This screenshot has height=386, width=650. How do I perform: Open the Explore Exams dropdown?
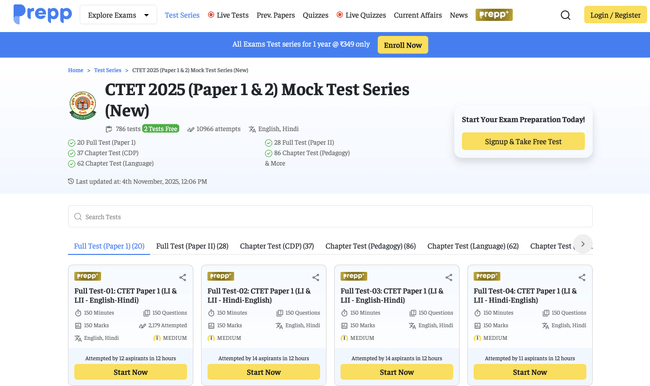(x=118, y=15)
